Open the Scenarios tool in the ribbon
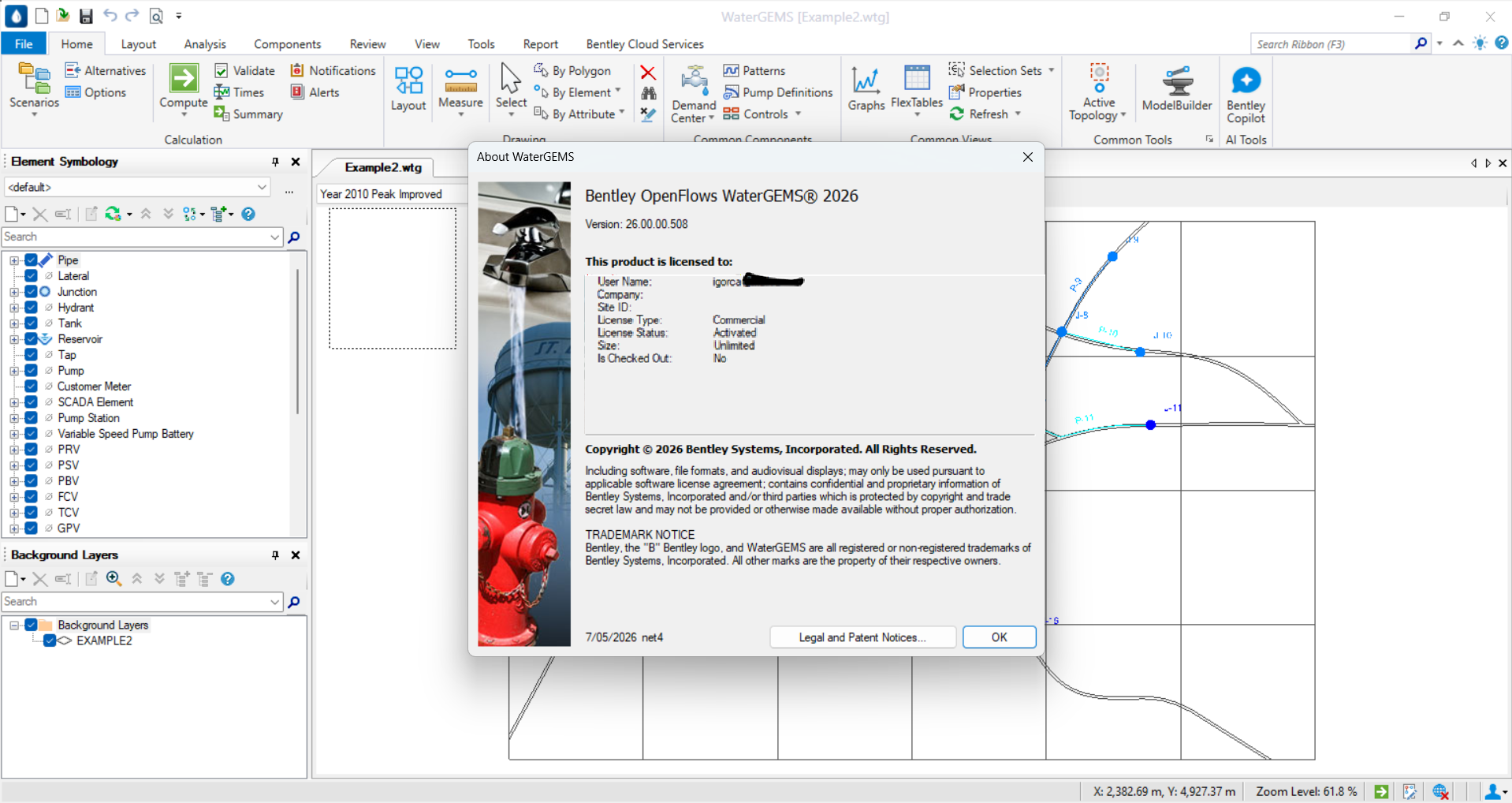The image size is (1512, 803). point(34,90)
